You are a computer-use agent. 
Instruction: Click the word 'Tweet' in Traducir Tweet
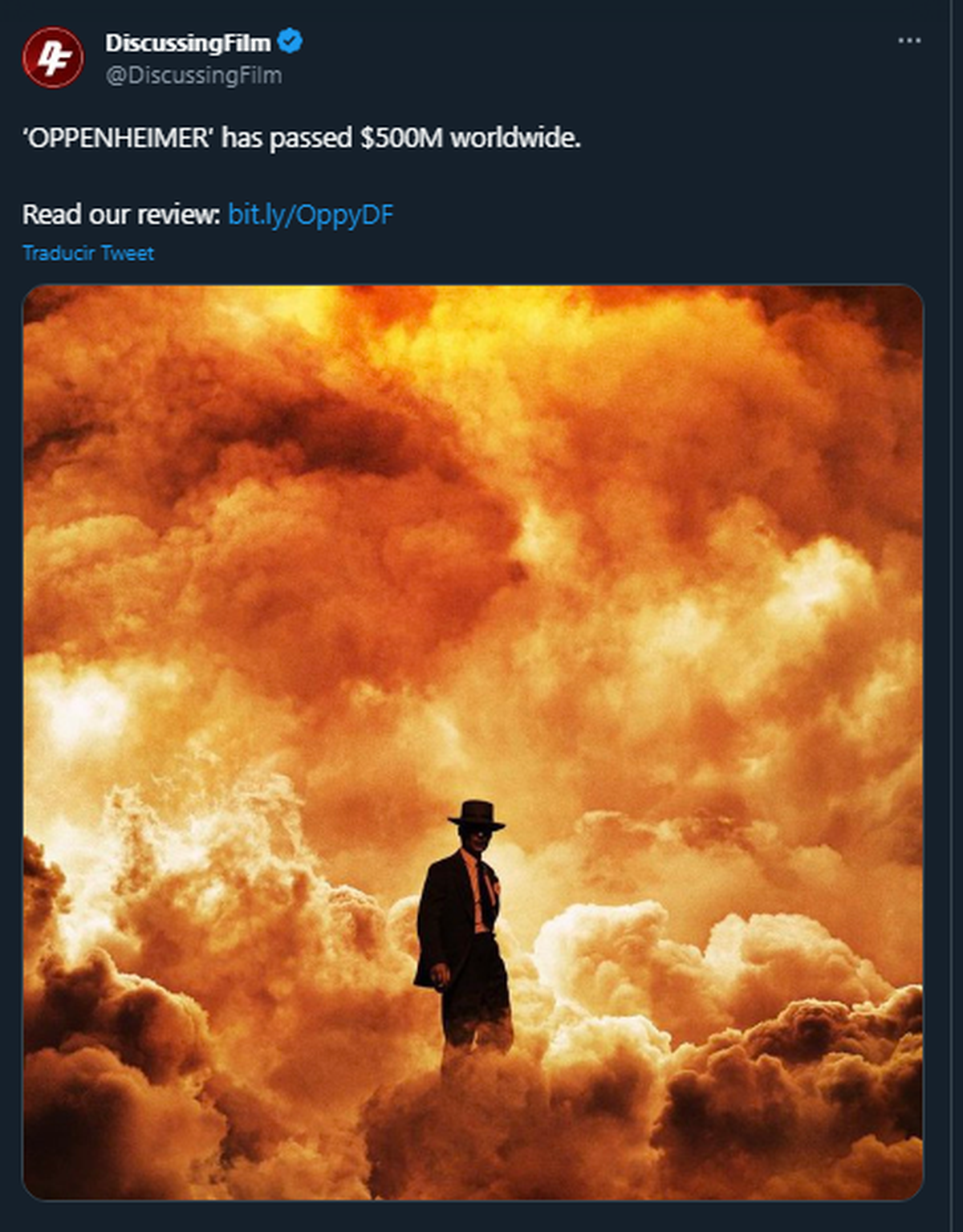pyautogui.click(x=128, y=254)
